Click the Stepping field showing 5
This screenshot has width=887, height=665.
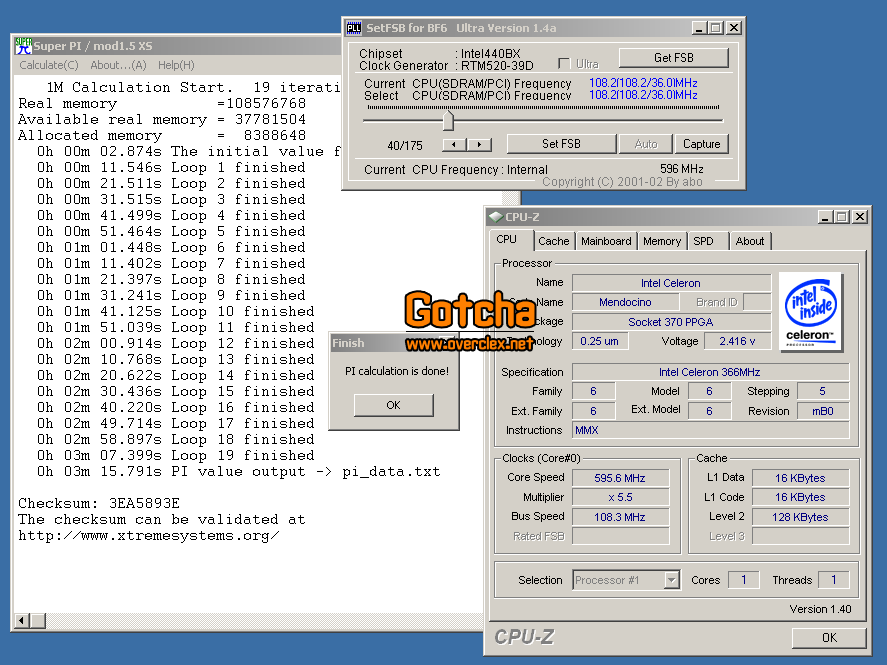[x=823, y=391]
